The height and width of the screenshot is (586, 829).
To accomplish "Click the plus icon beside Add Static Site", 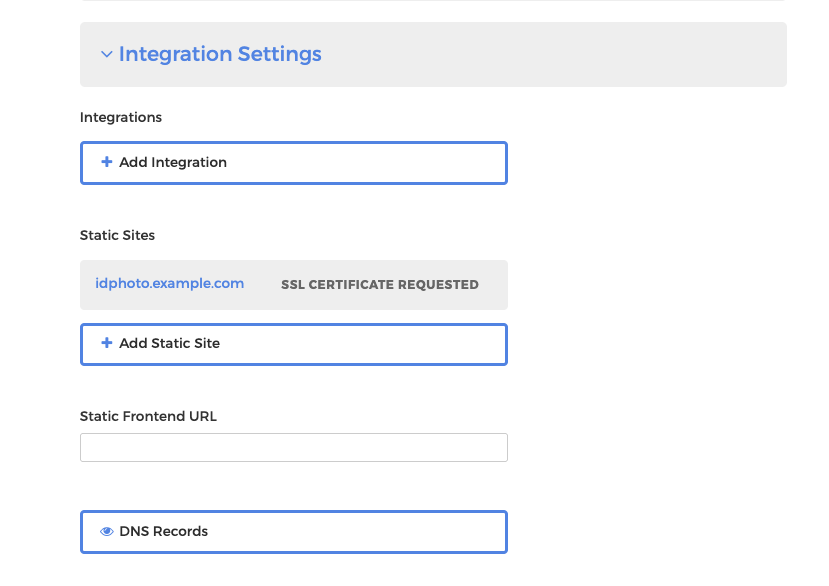I will click(106, 343).
